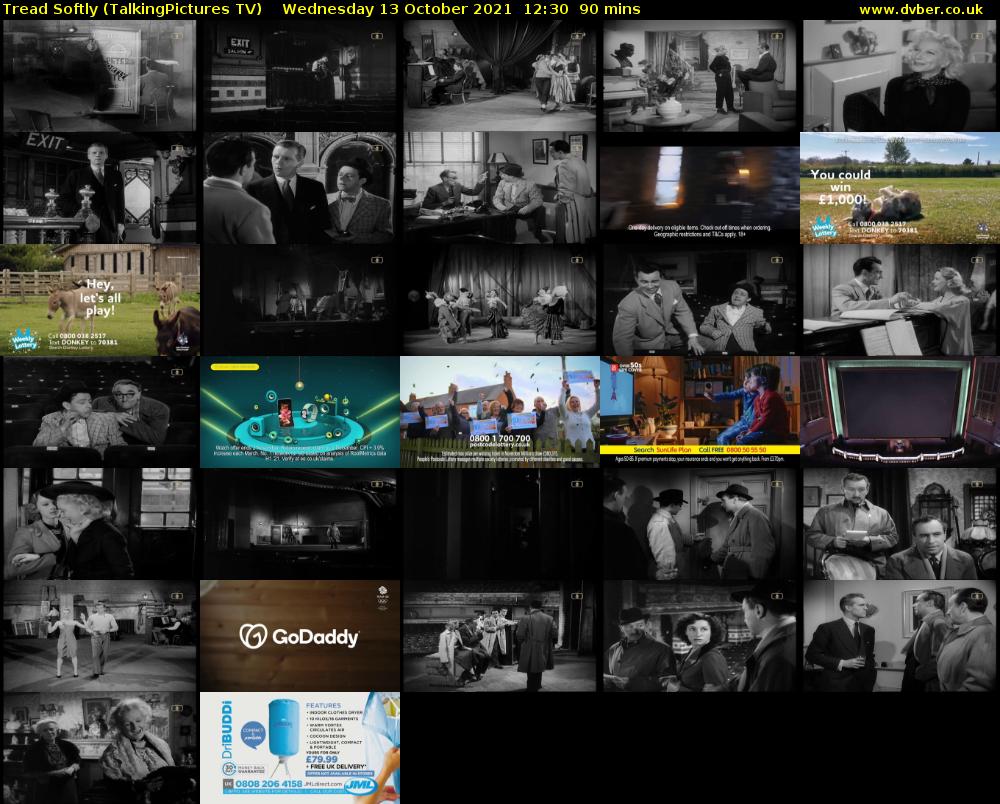This screenshot has height=804, width=1000.
Task: Open the couple dancing on stage thumbnail
Action: [x=100, y=636]
